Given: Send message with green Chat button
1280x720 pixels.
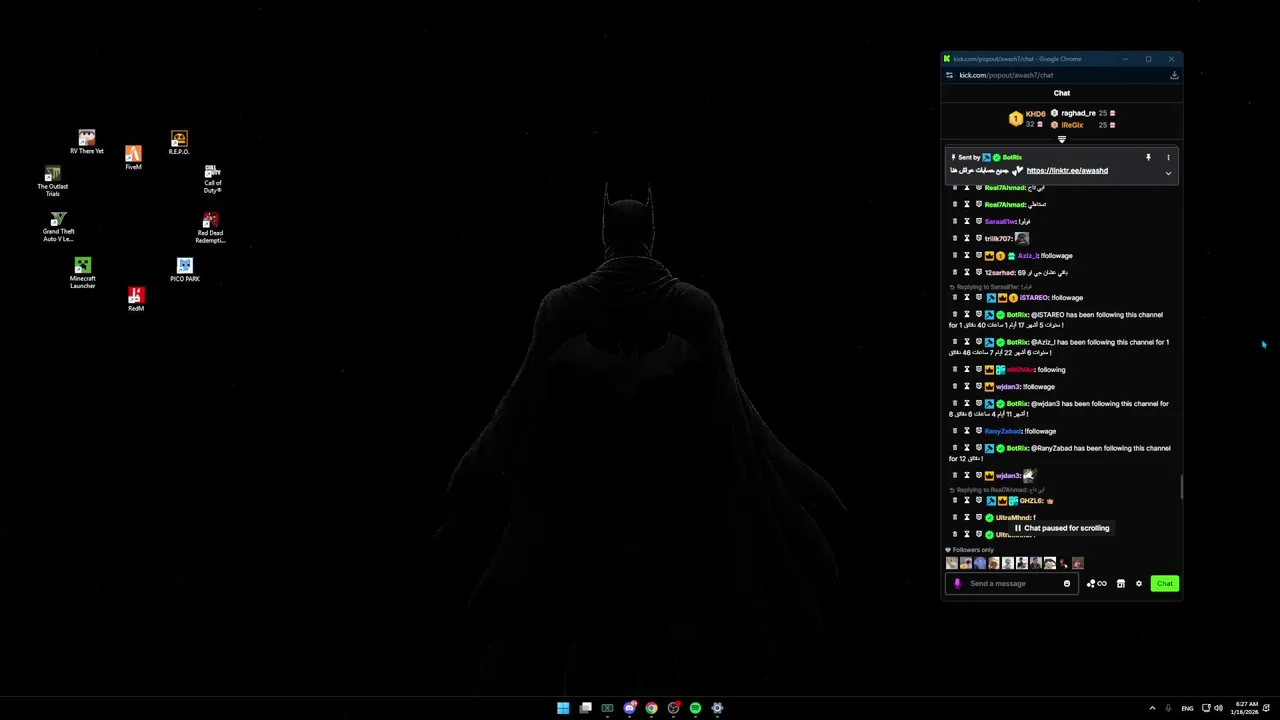Looking at the screenshot, I should [x=1165, y=583].
